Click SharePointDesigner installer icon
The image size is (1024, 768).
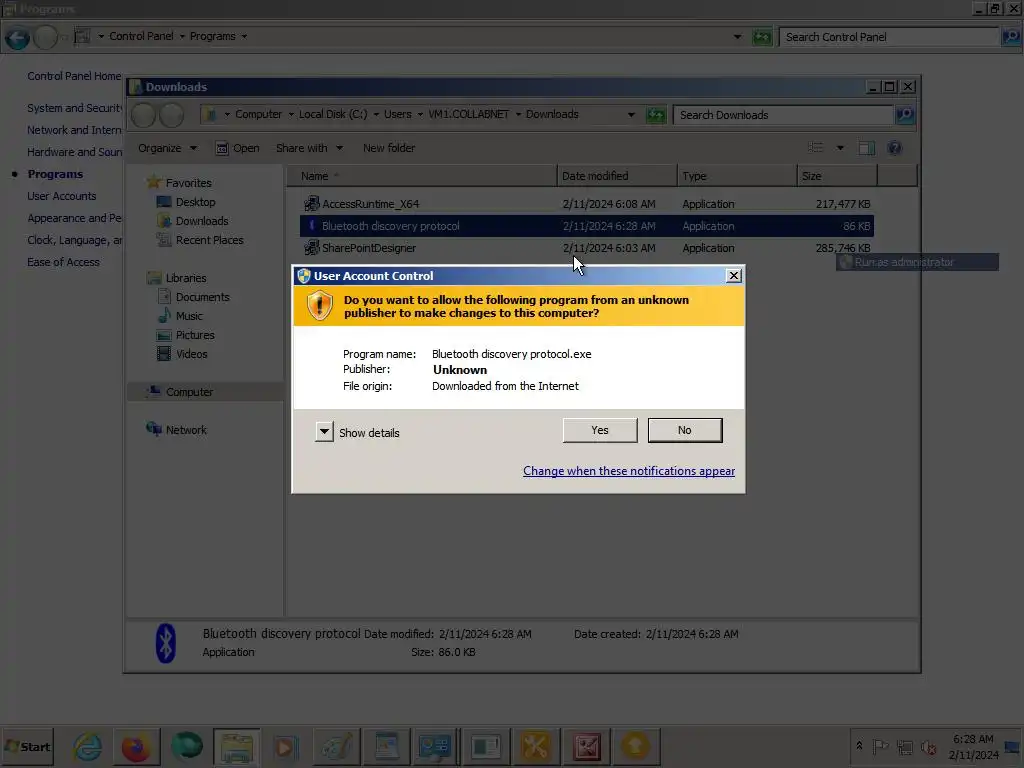coord(312,248)
